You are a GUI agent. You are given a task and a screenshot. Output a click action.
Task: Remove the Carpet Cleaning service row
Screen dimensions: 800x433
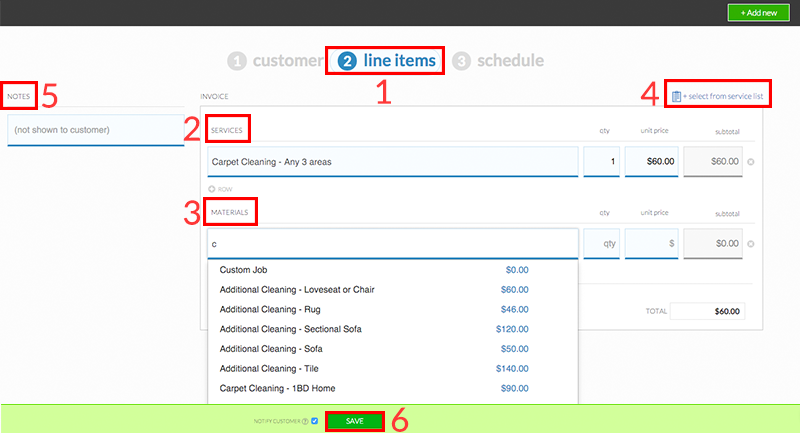(x=751, y=161)
